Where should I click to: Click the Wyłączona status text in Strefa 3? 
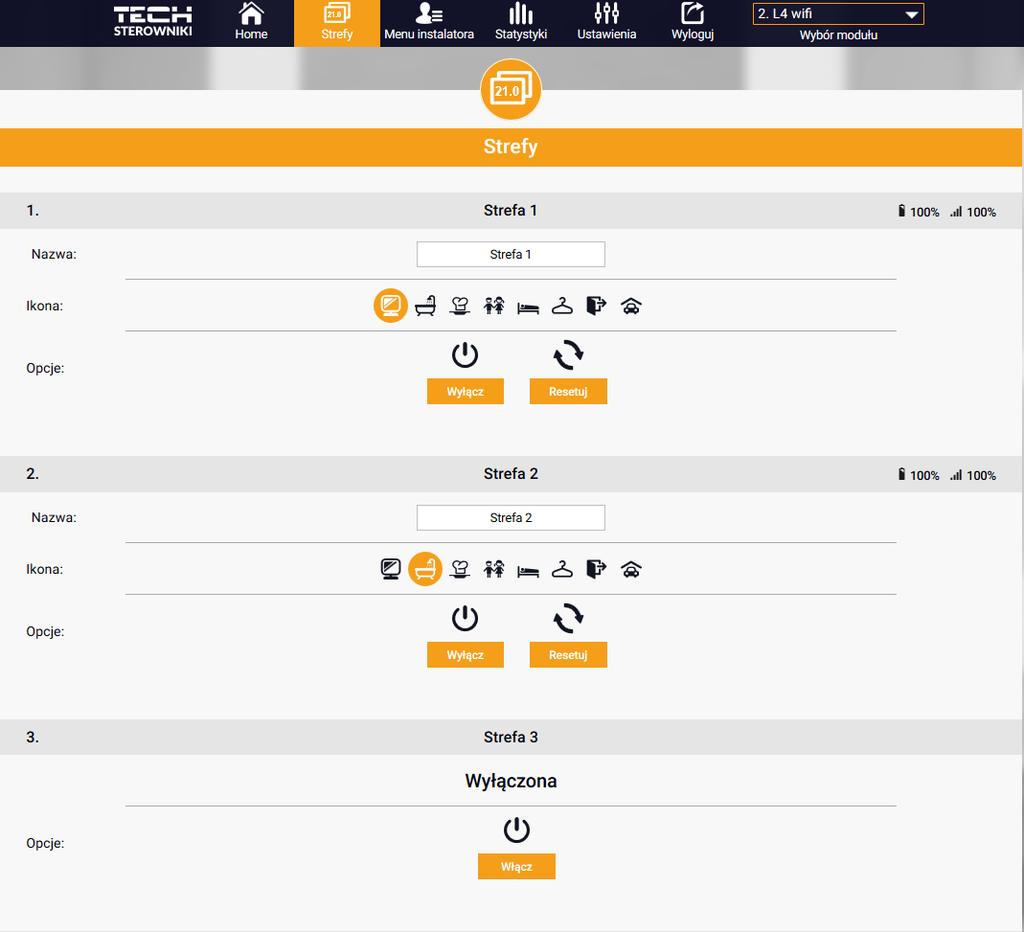pos(511,780)
